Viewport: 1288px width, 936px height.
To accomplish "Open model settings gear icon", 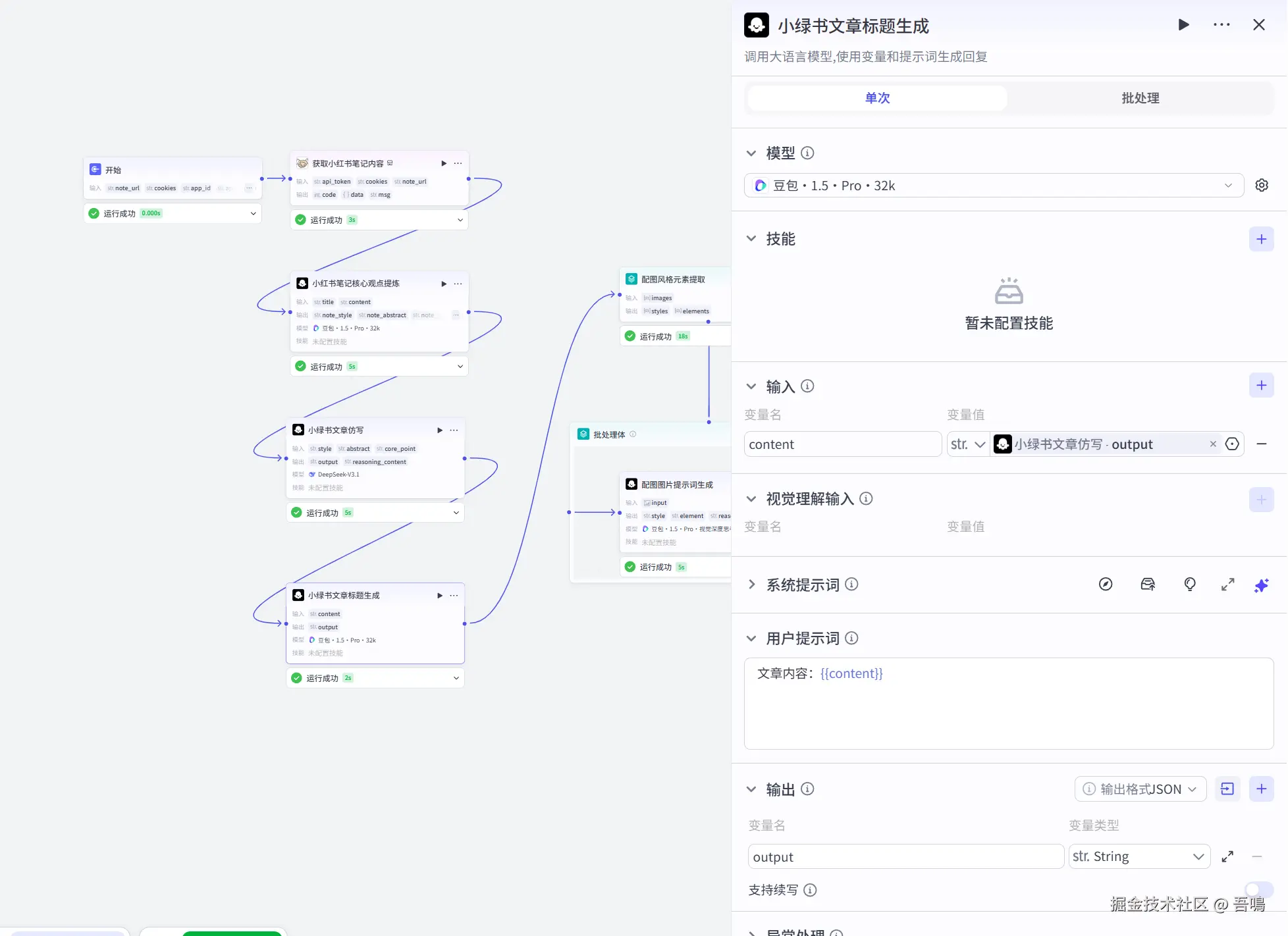I will pyautogui.click(x=1261, y=186).
